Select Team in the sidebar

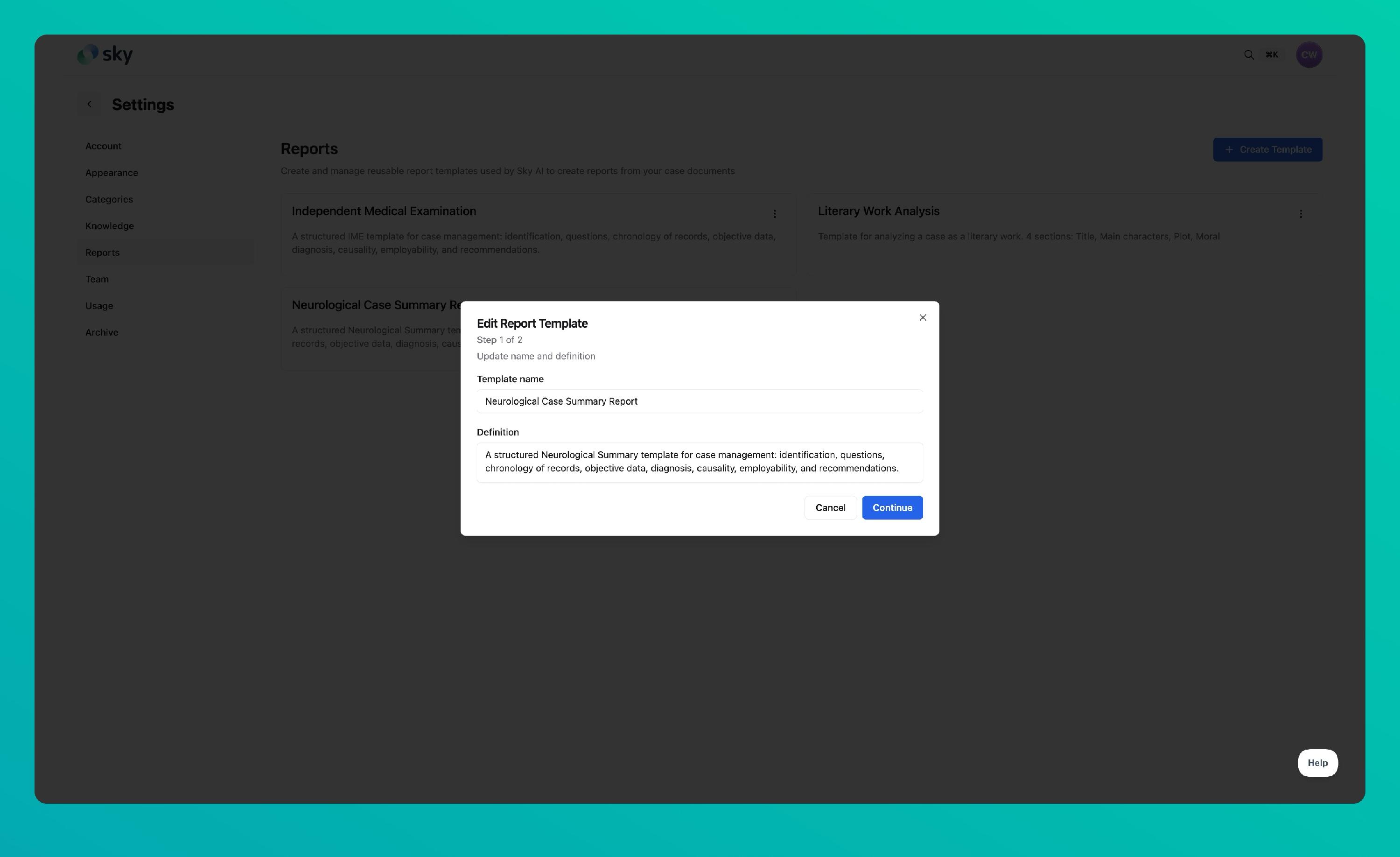click(x=97, y=279)
